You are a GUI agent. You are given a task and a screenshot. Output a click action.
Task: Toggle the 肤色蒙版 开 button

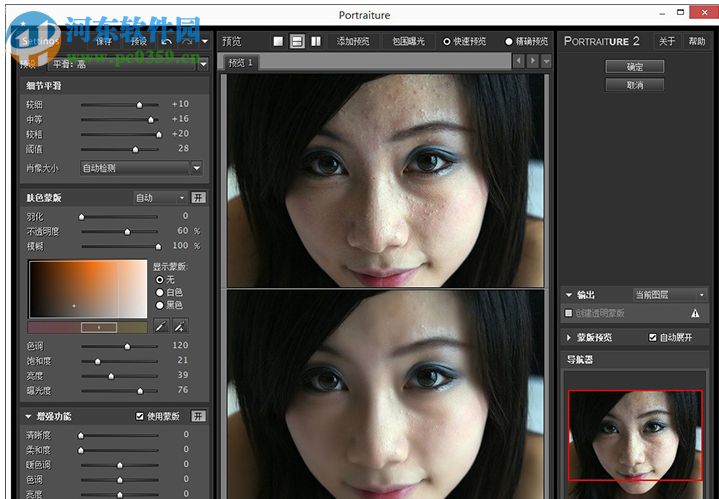click(198, 198)
